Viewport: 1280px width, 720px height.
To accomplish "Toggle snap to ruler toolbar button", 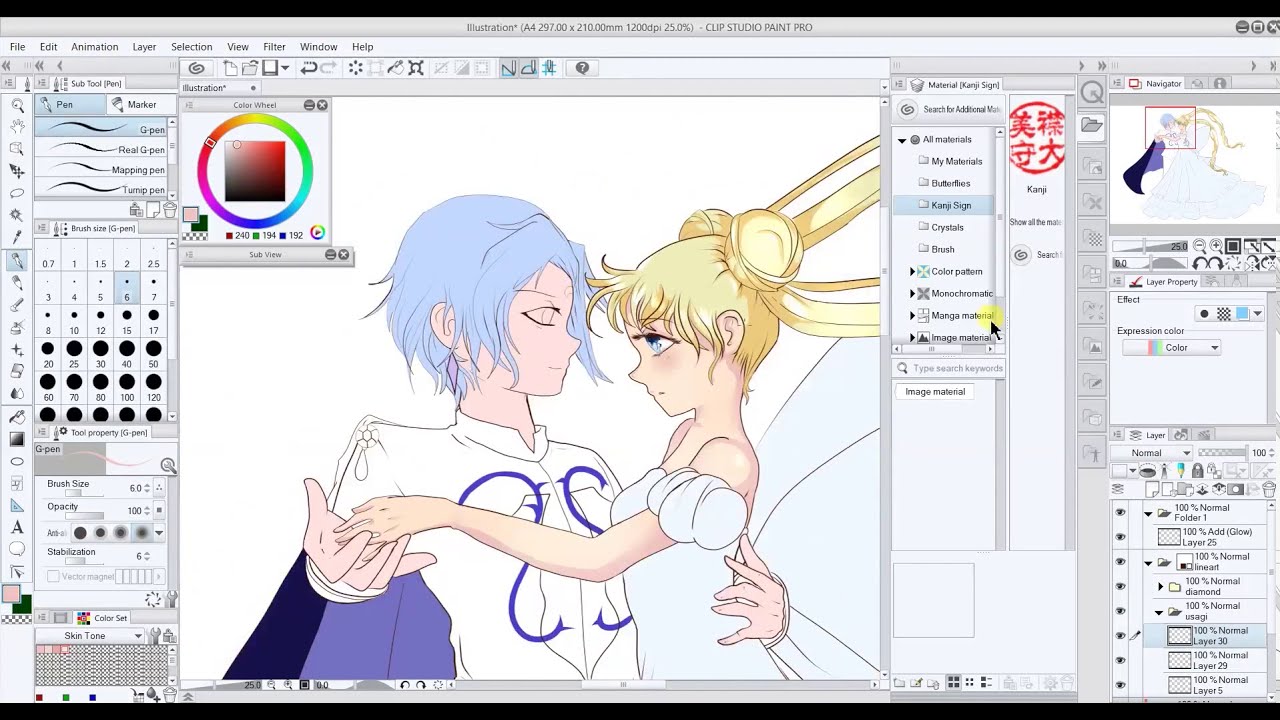I will (508, 68).
